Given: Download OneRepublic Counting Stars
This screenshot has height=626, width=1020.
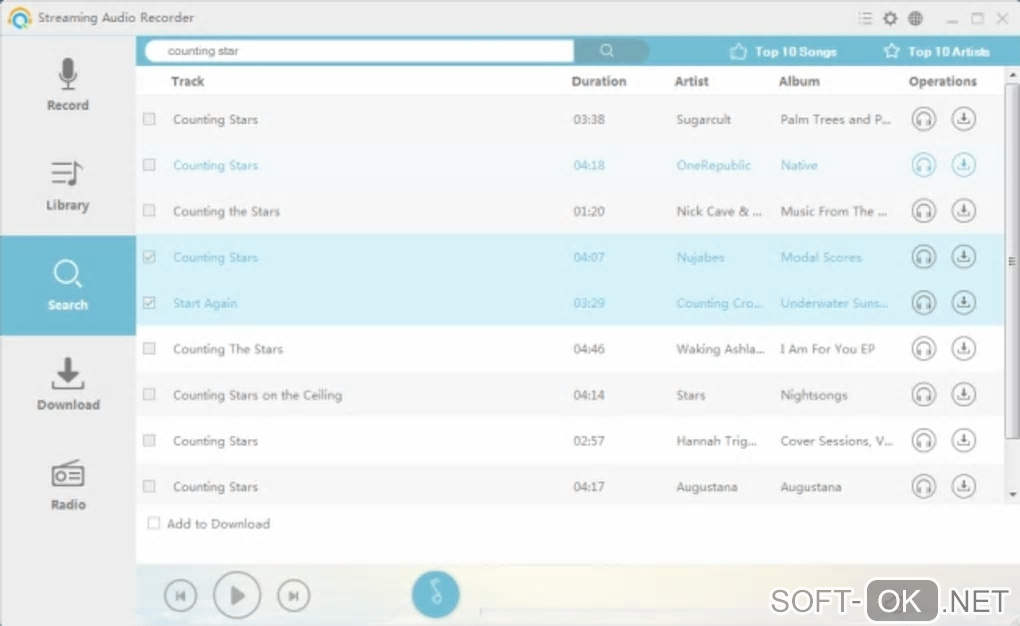Looking at the screenshot, I should 963,165.
